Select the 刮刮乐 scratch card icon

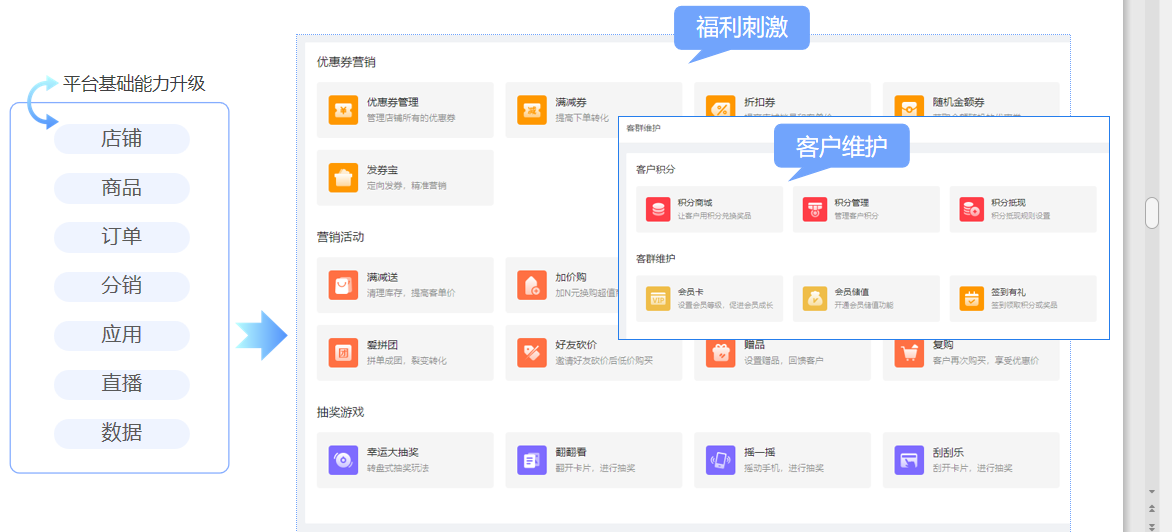[x=909, y=460]
